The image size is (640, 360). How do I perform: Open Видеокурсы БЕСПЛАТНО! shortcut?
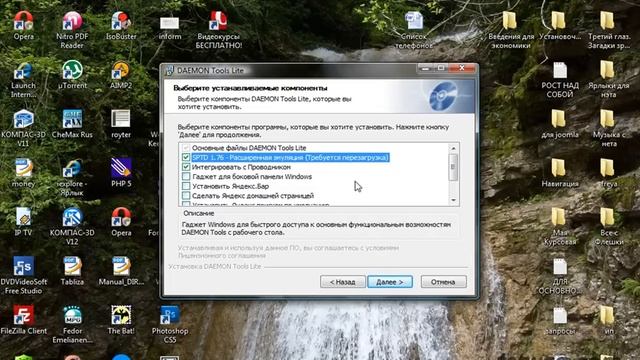[x=218, y=29]
